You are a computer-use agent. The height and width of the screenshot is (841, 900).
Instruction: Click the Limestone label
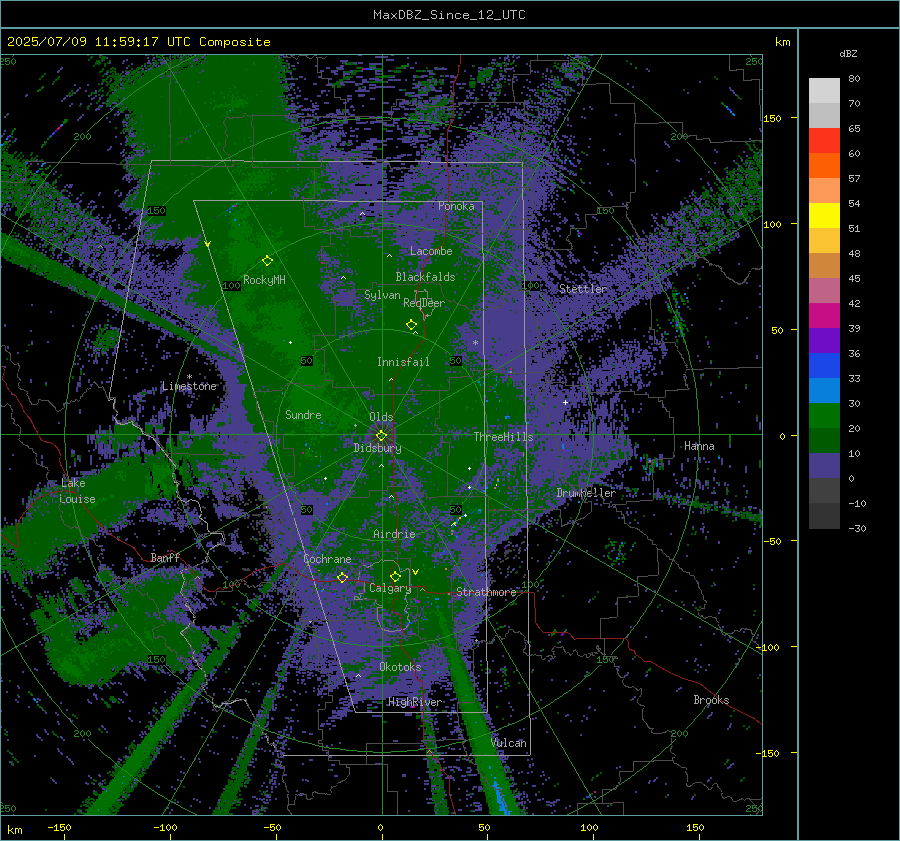coord(189,386)
